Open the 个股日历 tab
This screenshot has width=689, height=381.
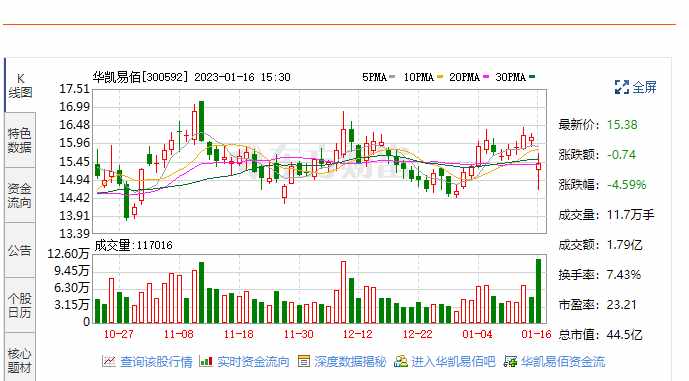pyautogui.click(x=20, y=305)
